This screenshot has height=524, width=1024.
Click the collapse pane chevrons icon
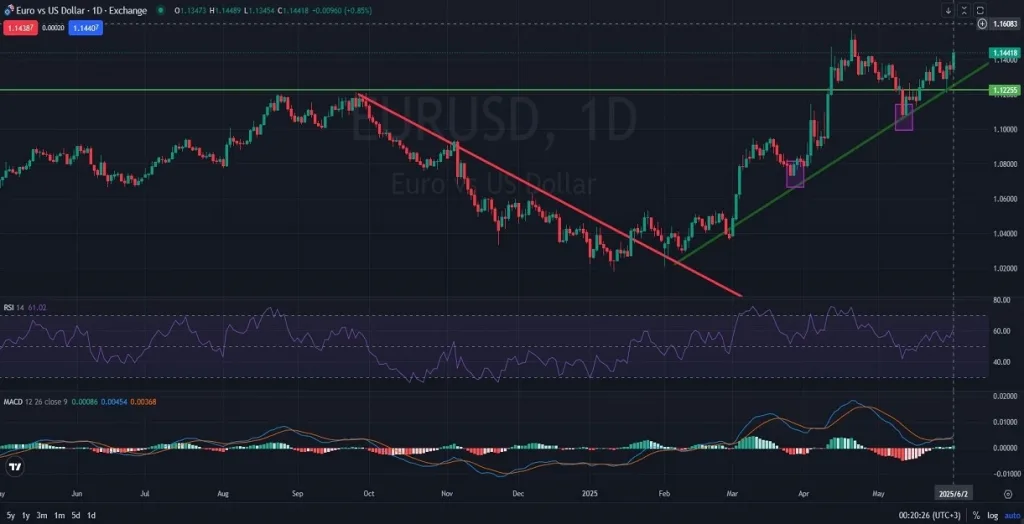click(964, 10)
